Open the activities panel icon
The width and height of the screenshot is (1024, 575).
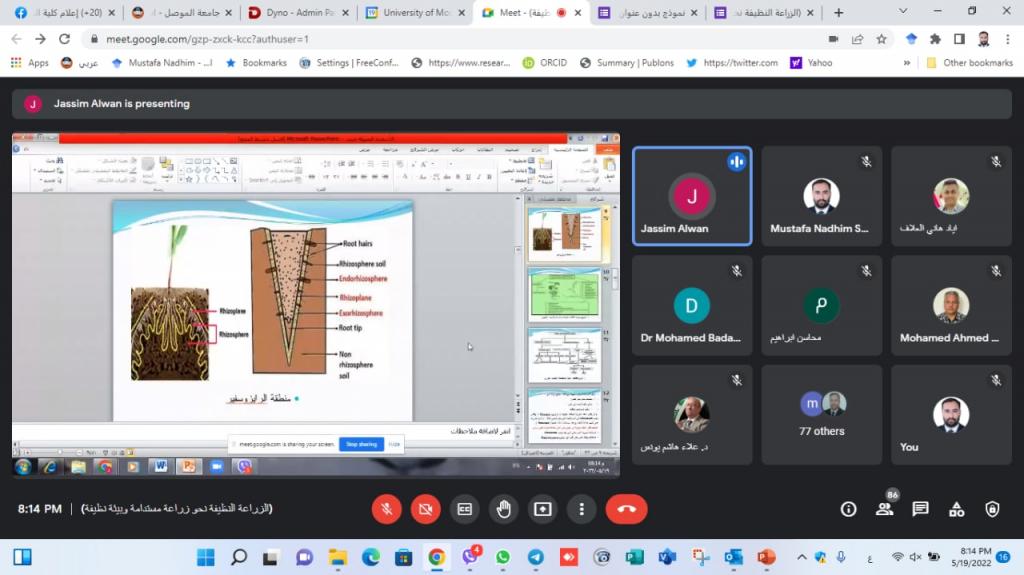tap(956, 509)
